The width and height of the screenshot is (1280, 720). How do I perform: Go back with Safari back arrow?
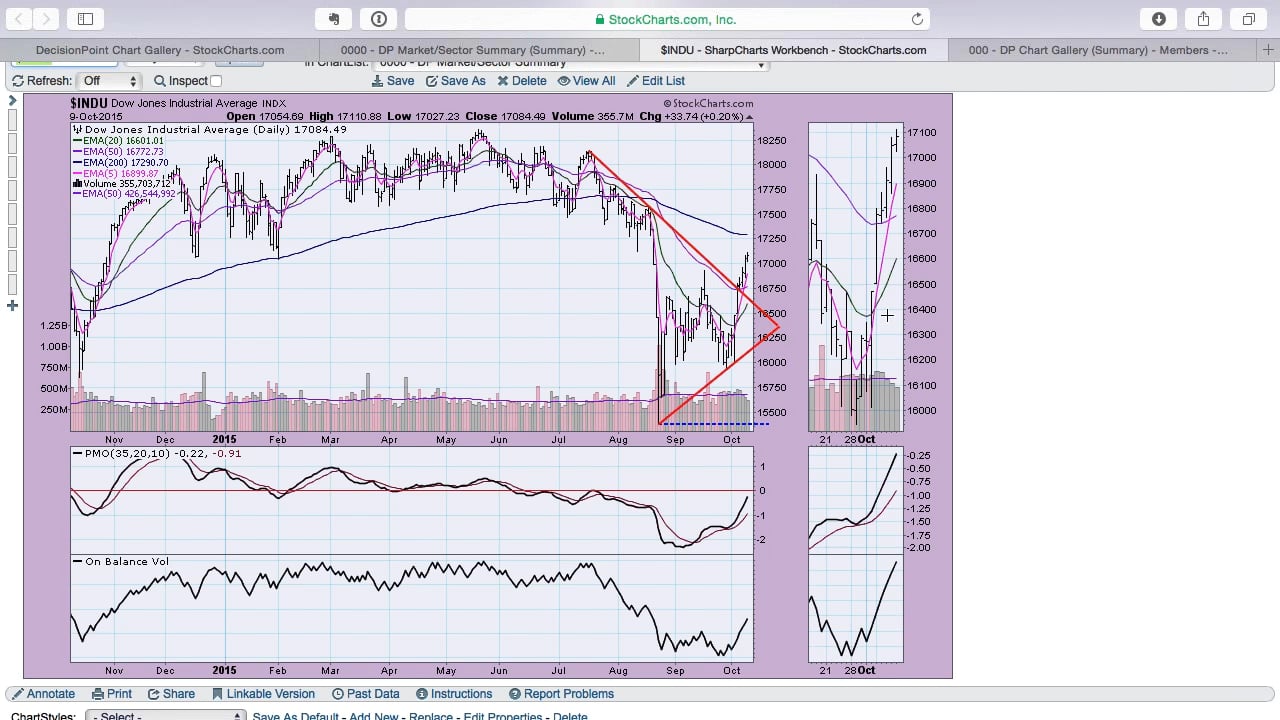[x=20, y=19]
